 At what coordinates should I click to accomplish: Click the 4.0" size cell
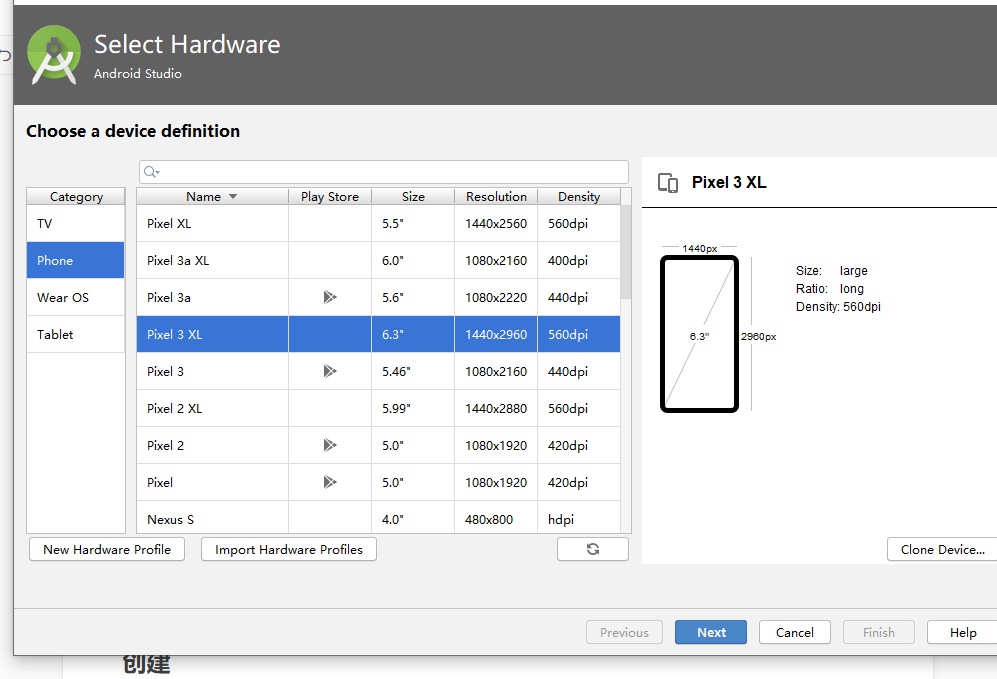tap(413, 519)
